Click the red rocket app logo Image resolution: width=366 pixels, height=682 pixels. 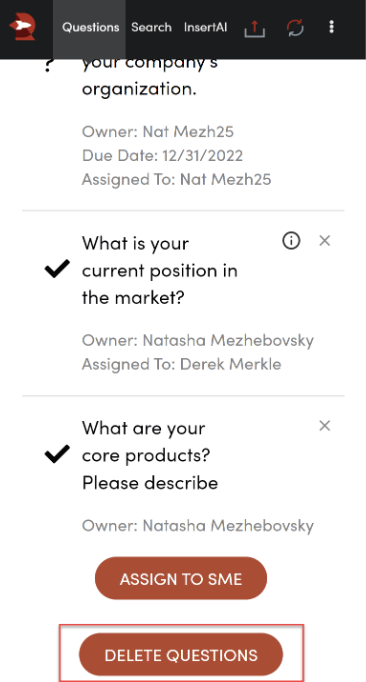coord(23,27)
